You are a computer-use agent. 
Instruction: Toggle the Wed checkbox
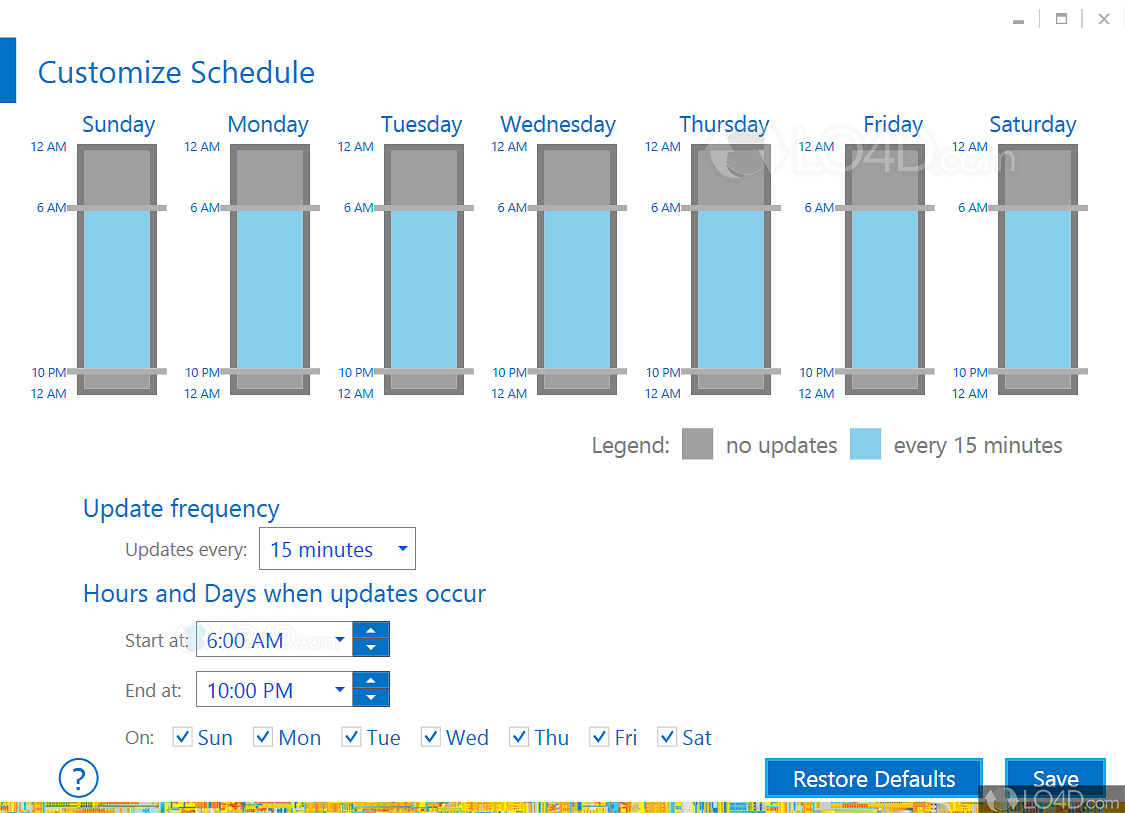coord(431,737)
